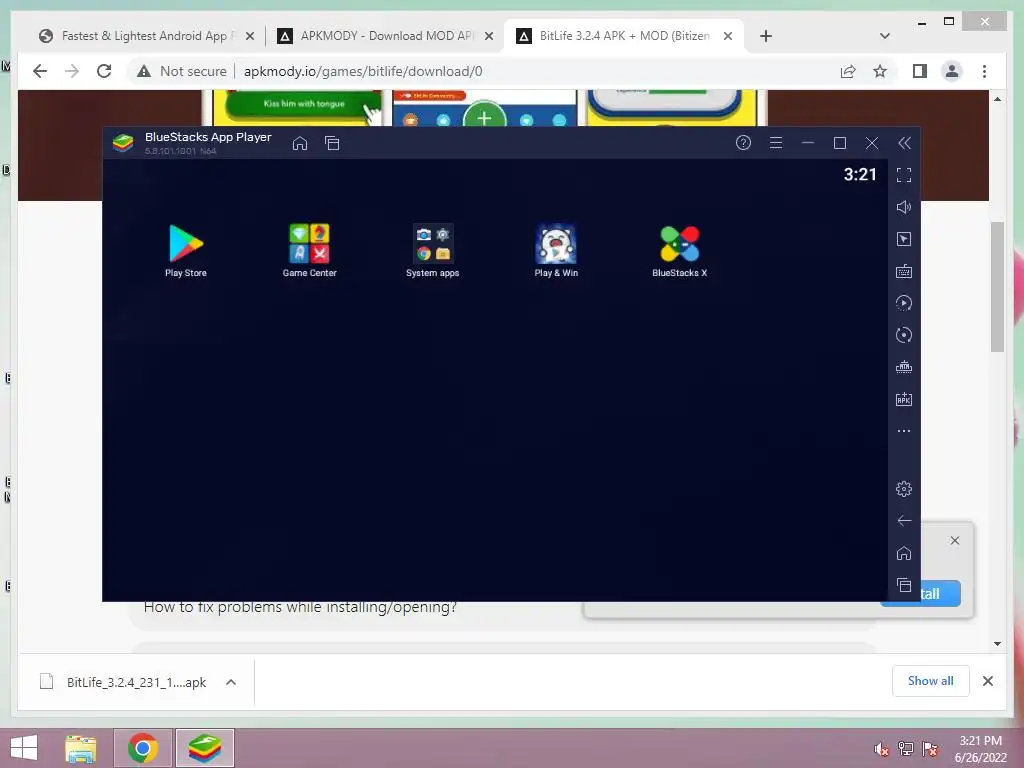Image resolution: width=1024 pixels, height=768 pixels.
Task: Open the Chrome three-dot menu
Action: tap(984, 71)
